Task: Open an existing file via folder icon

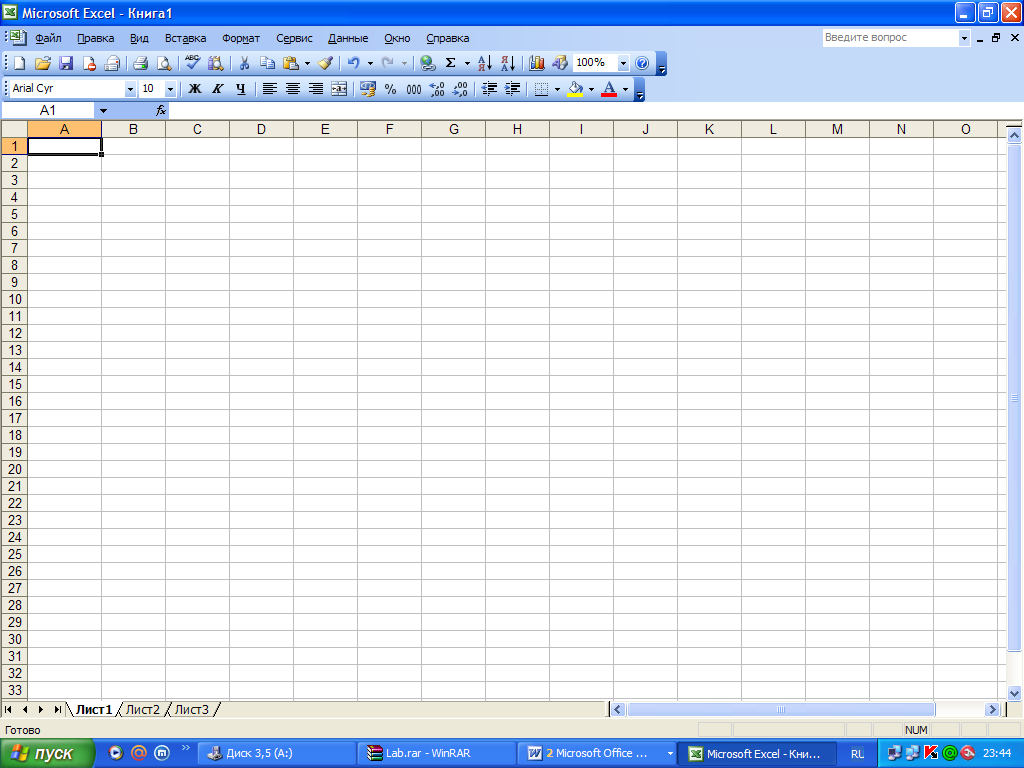Action: coord(42,63)
